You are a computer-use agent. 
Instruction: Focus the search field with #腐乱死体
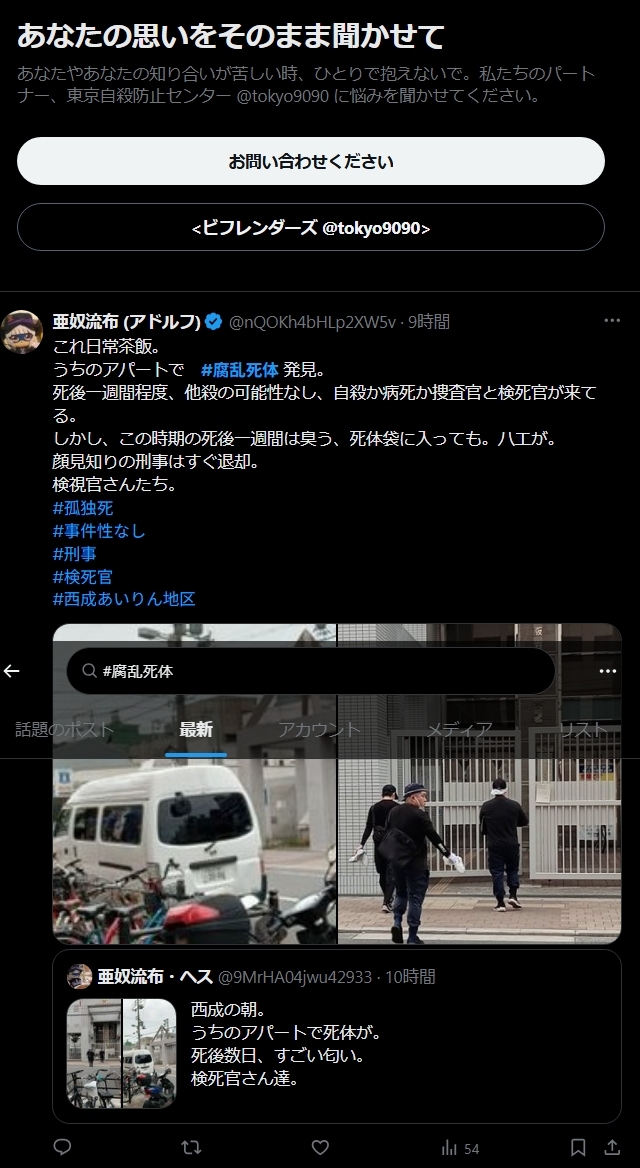(x=311, y=671)
